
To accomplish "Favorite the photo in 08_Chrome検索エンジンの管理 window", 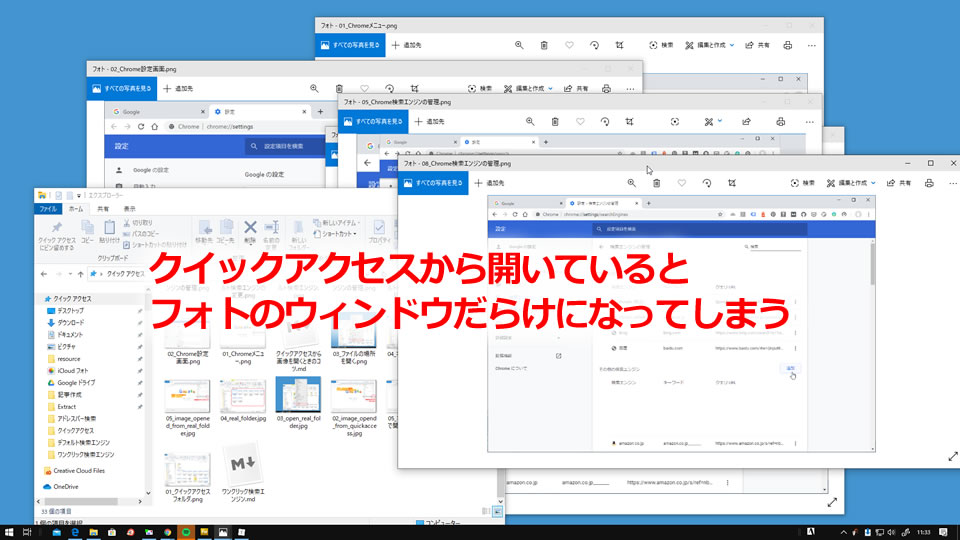I will click(681, 182).
